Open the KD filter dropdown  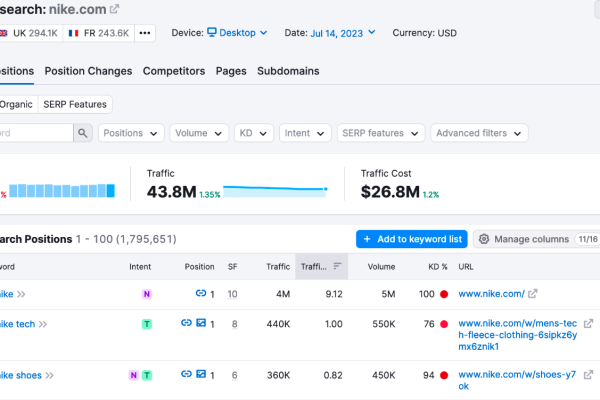coord(254,133)
